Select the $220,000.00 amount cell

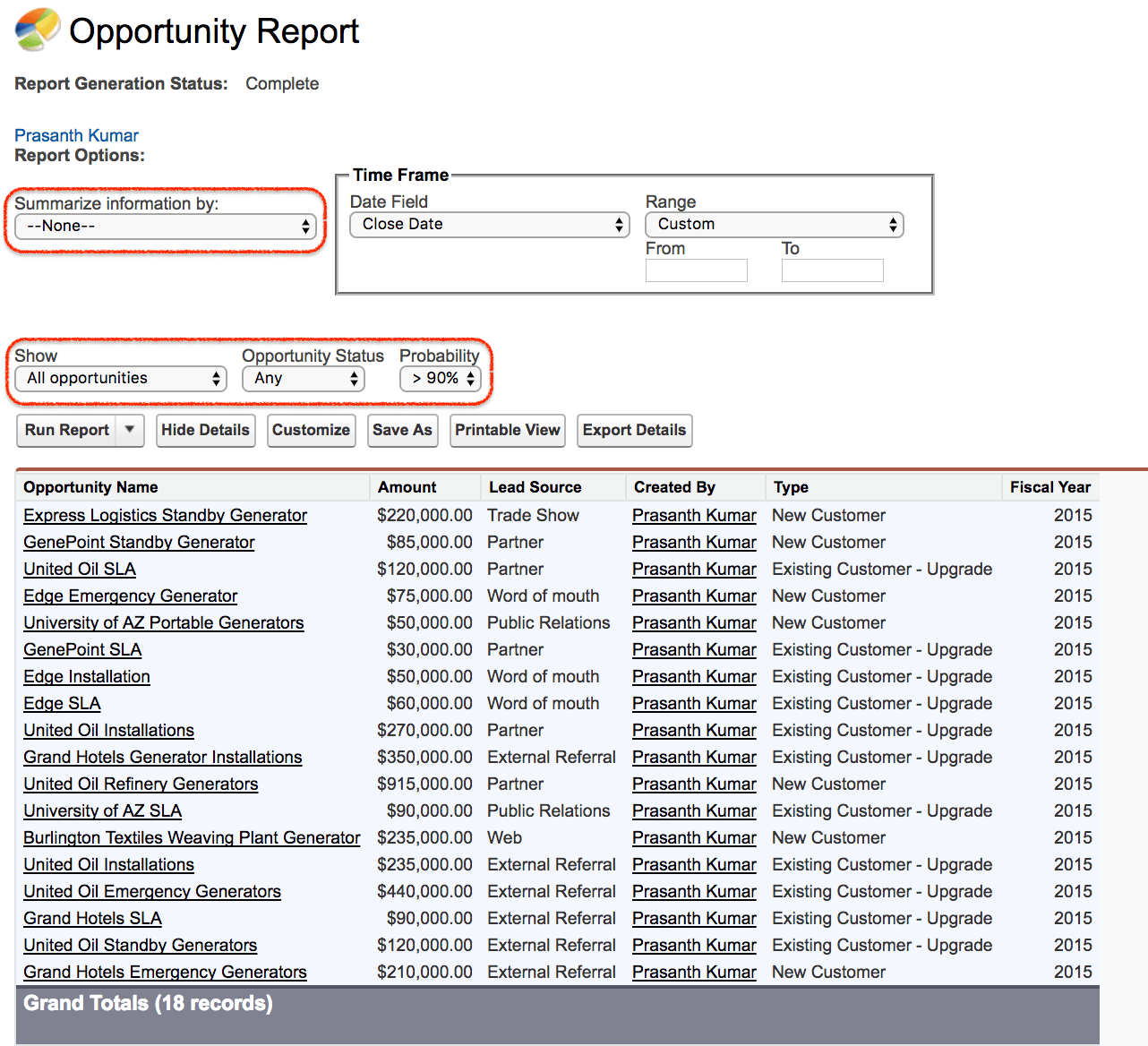point(424,515)
